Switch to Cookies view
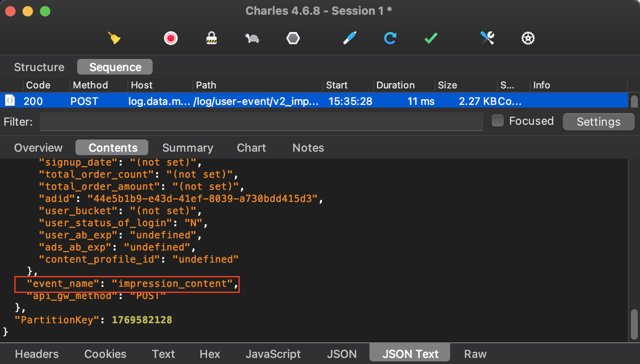 tap(105, 354)
